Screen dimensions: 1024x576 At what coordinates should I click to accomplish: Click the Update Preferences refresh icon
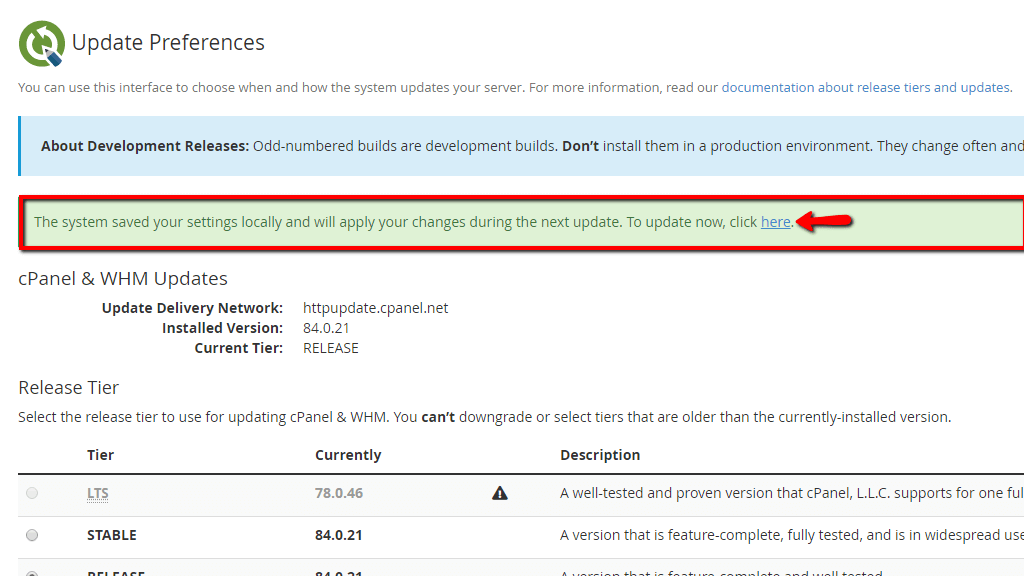tap(42, 43)
